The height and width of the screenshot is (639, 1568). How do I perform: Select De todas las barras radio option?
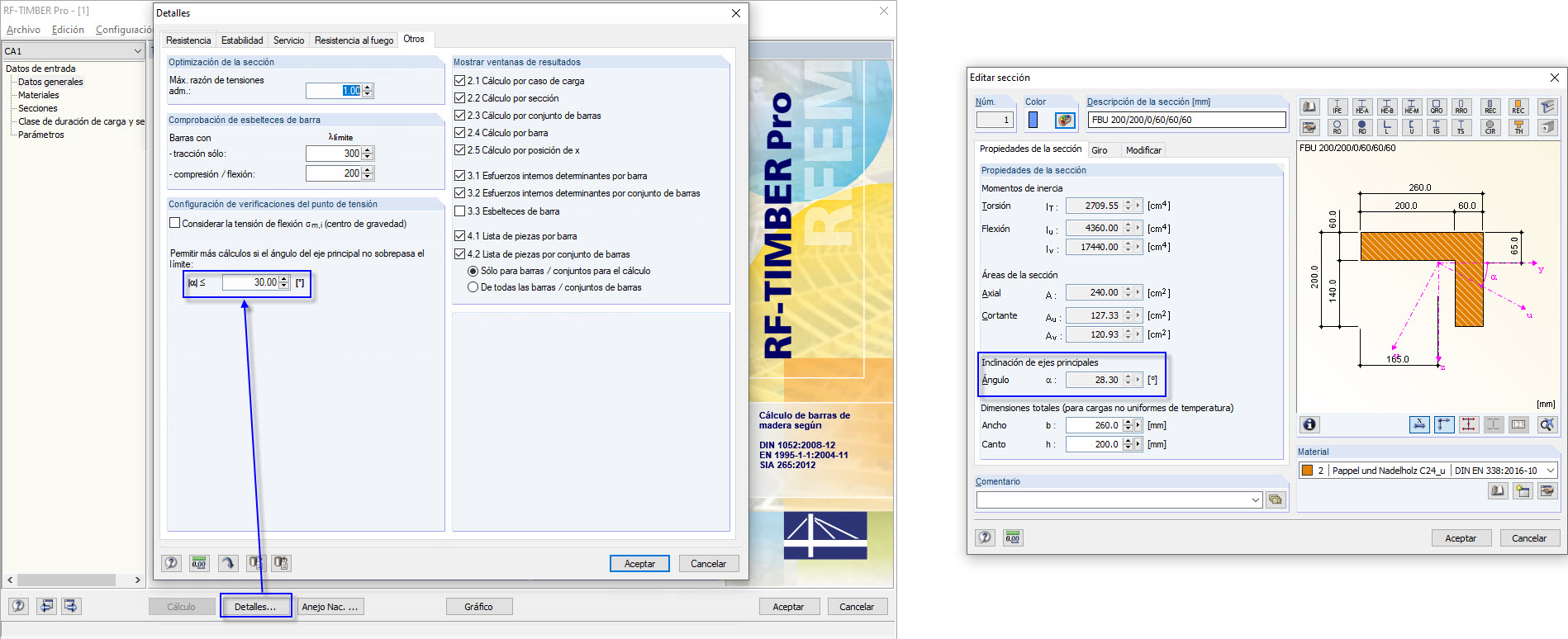pyautogui.click(x=473, y=287)
